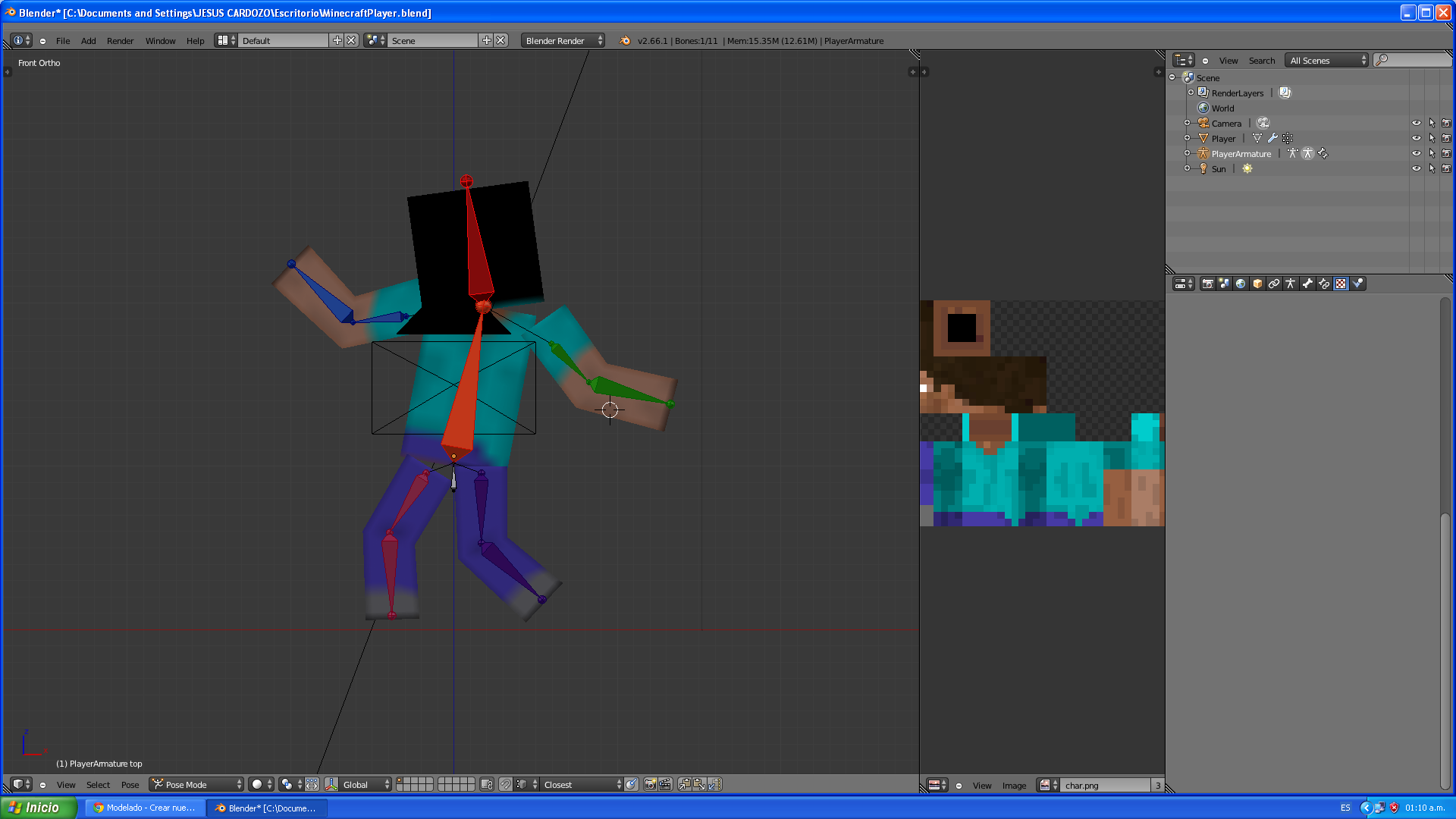Image resolution: width=1456 pixels, height=819 pixels.
Task: Click Inicio start button
Action: coord(38,808)
